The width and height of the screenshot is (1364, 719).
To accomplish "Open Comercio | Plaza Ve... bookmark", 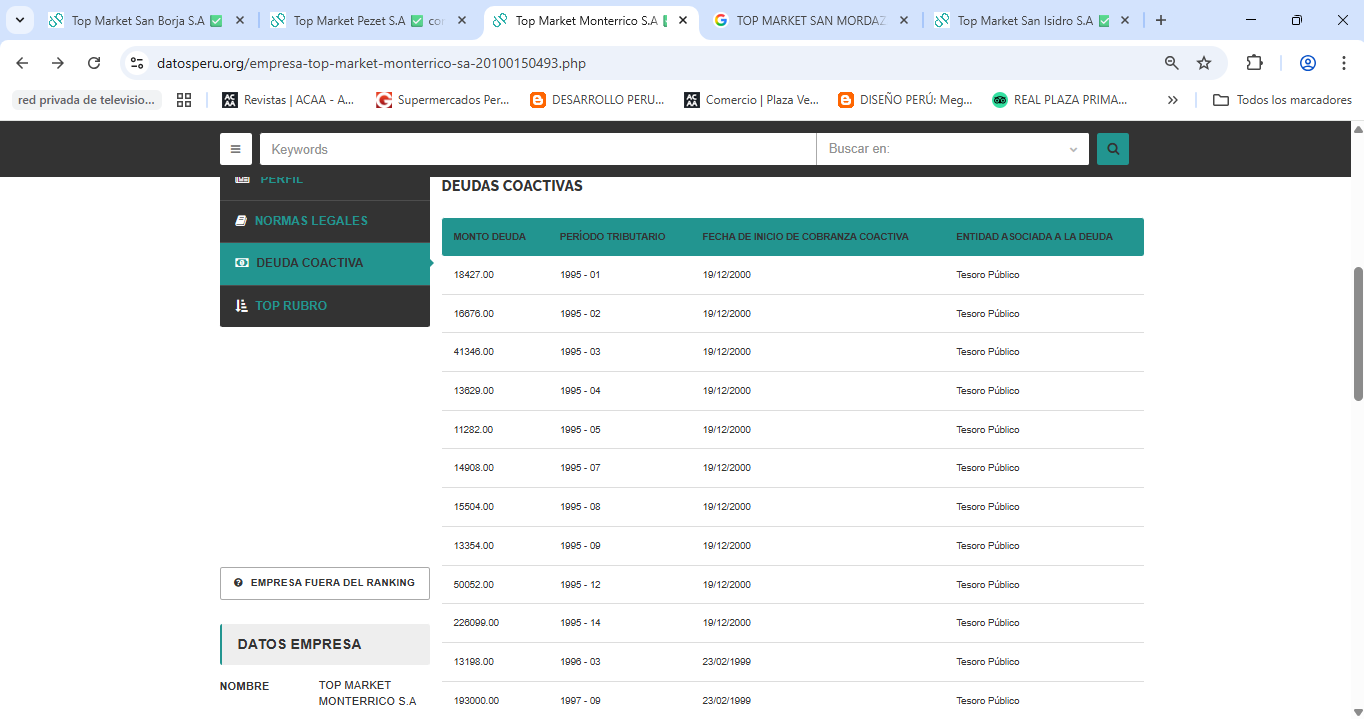I will click(x=751, y=100).
